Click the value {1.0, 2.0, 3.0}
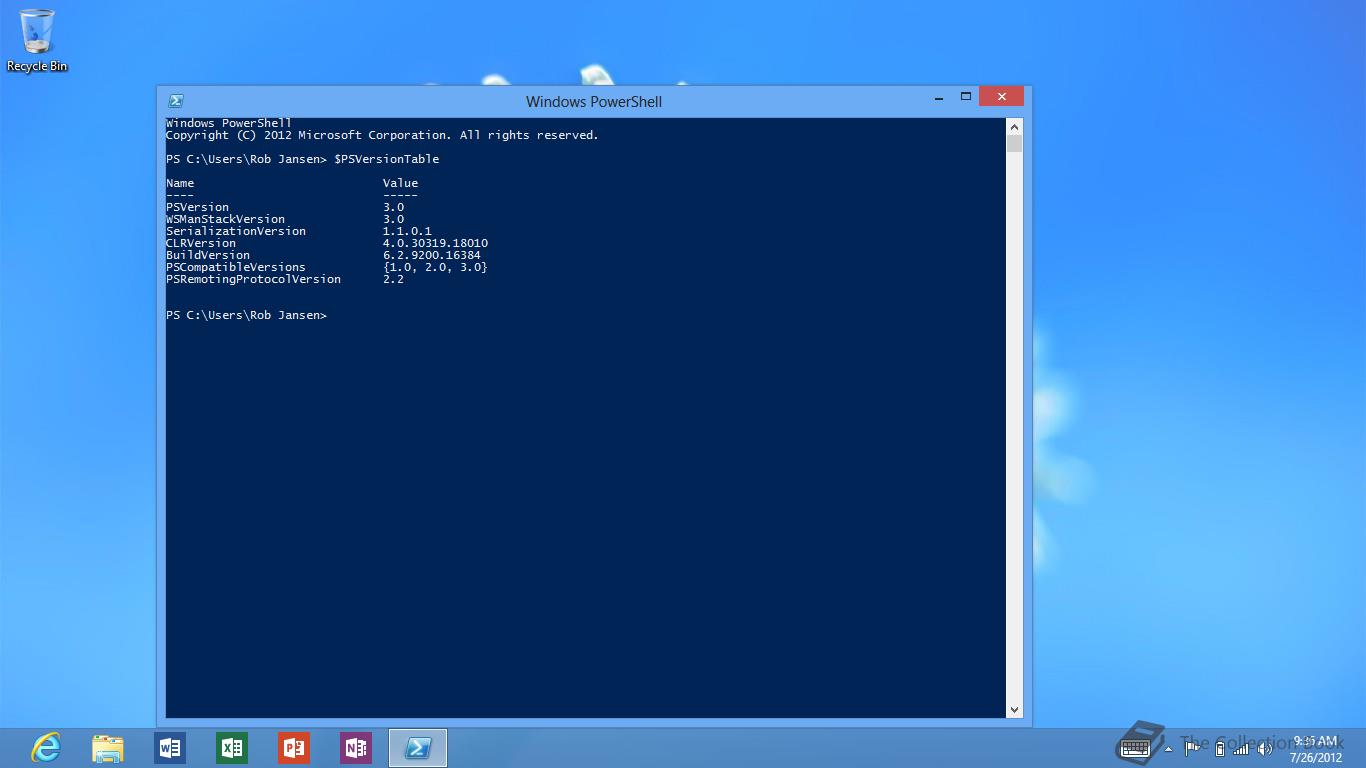The height and width of the screenshot is (768, 1366). coord(435,267)
